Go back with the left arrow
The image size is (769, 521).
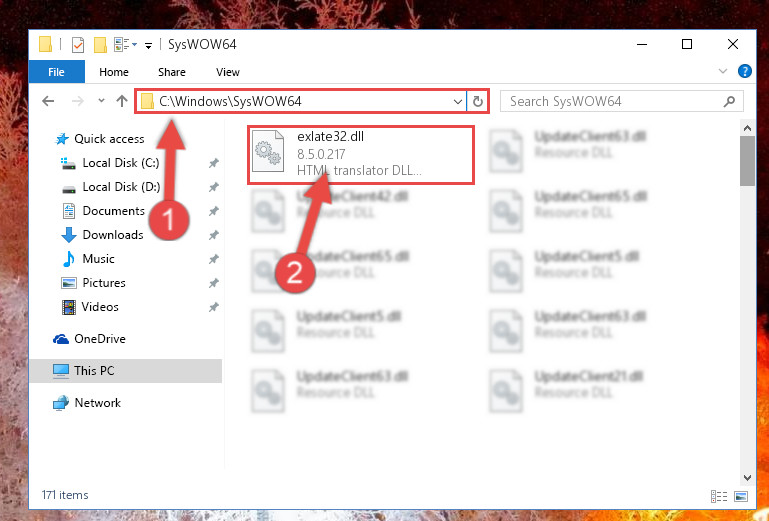[48, 101]
